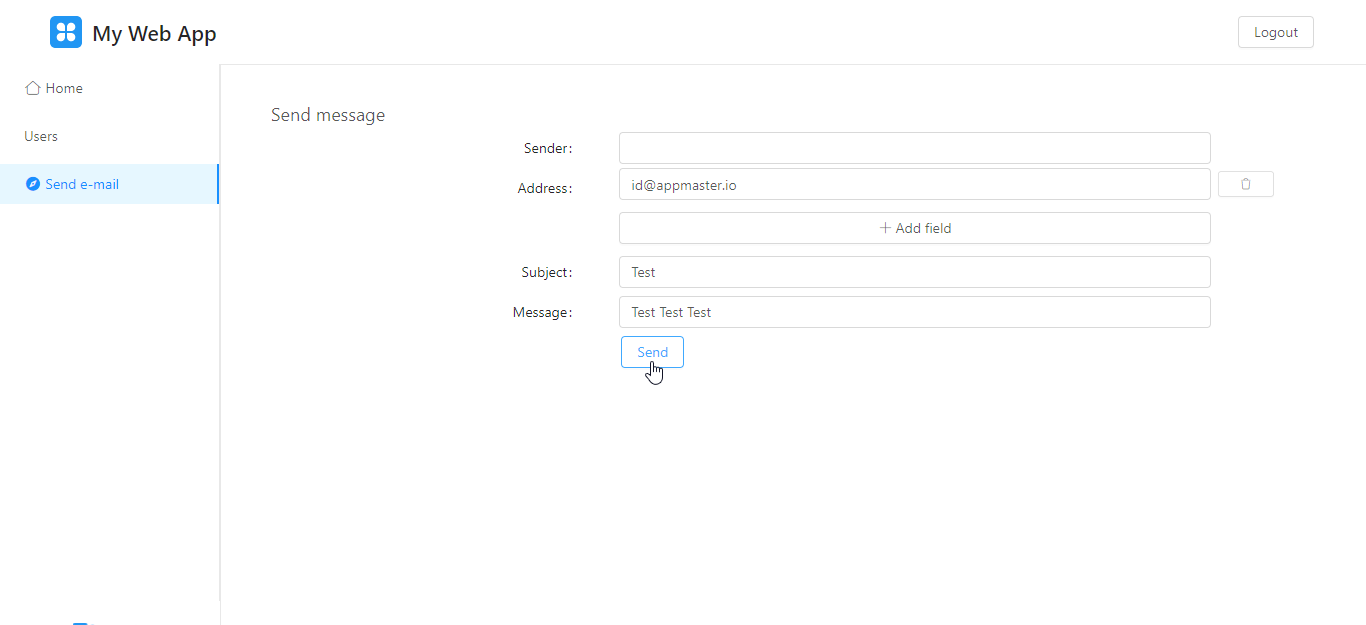1366x625 pixels.
Task: Delete the address using the trash icon
Action: (1245, 184)
